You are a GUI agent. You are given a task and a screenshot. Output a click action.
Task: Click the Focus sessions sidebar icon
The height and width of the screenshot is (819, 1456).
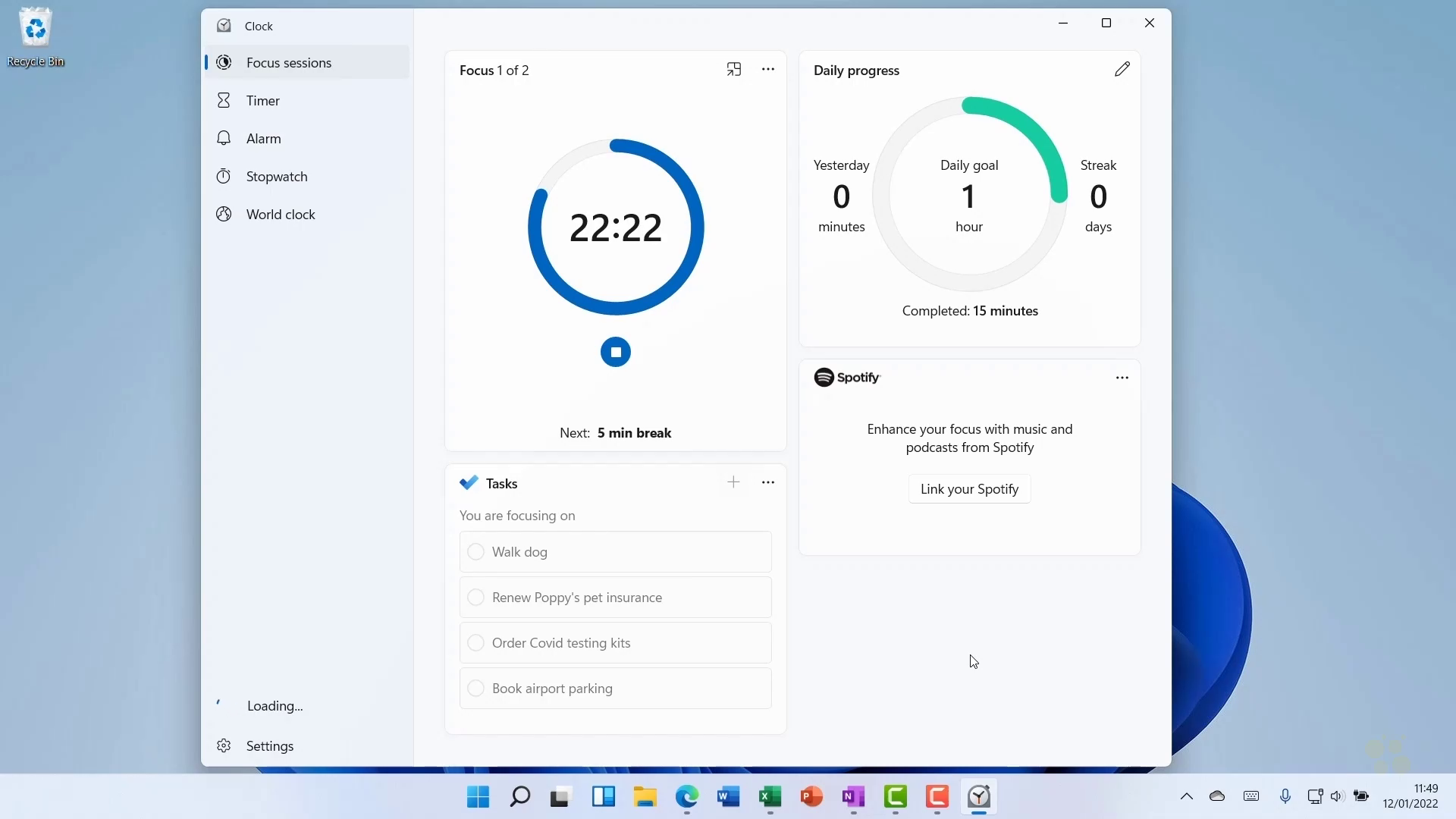[x=224, y=63]
